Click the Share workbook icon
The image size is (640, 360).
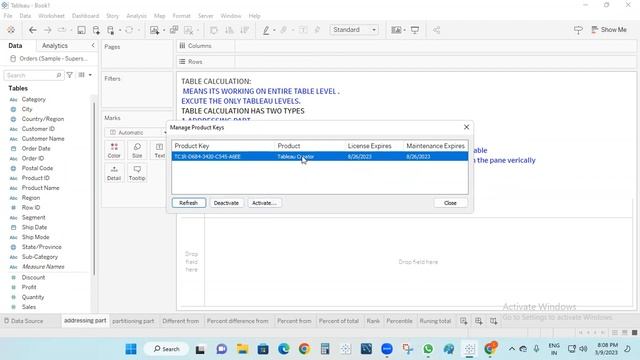point(436,30)
